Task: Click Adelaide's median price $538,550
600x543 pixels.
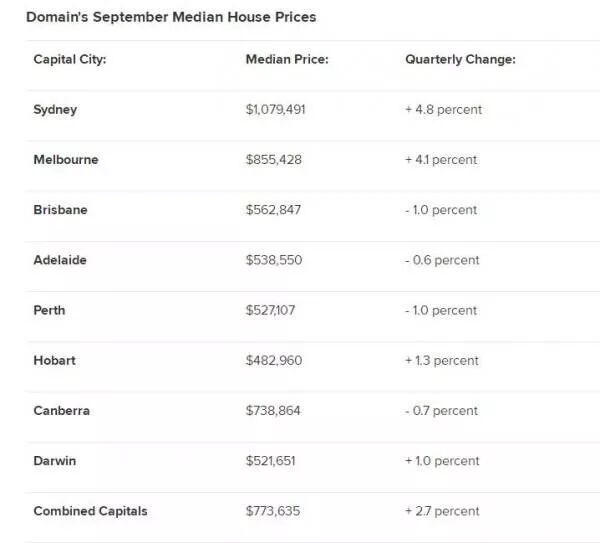Action: (273, 260)
